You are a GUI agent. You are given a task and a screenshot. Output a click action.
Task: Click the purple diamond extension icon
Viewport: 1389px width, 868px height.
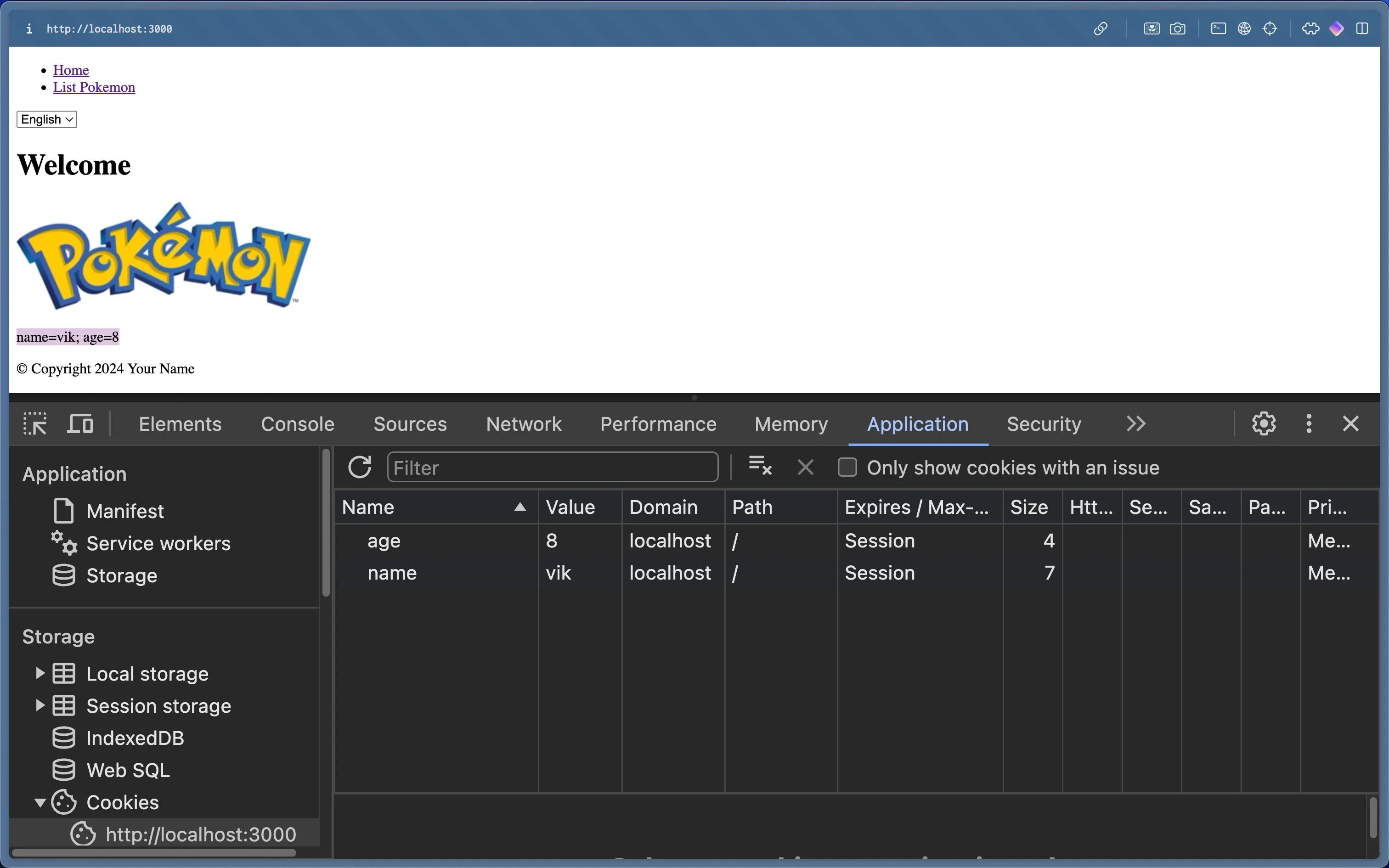[1337, 28]
